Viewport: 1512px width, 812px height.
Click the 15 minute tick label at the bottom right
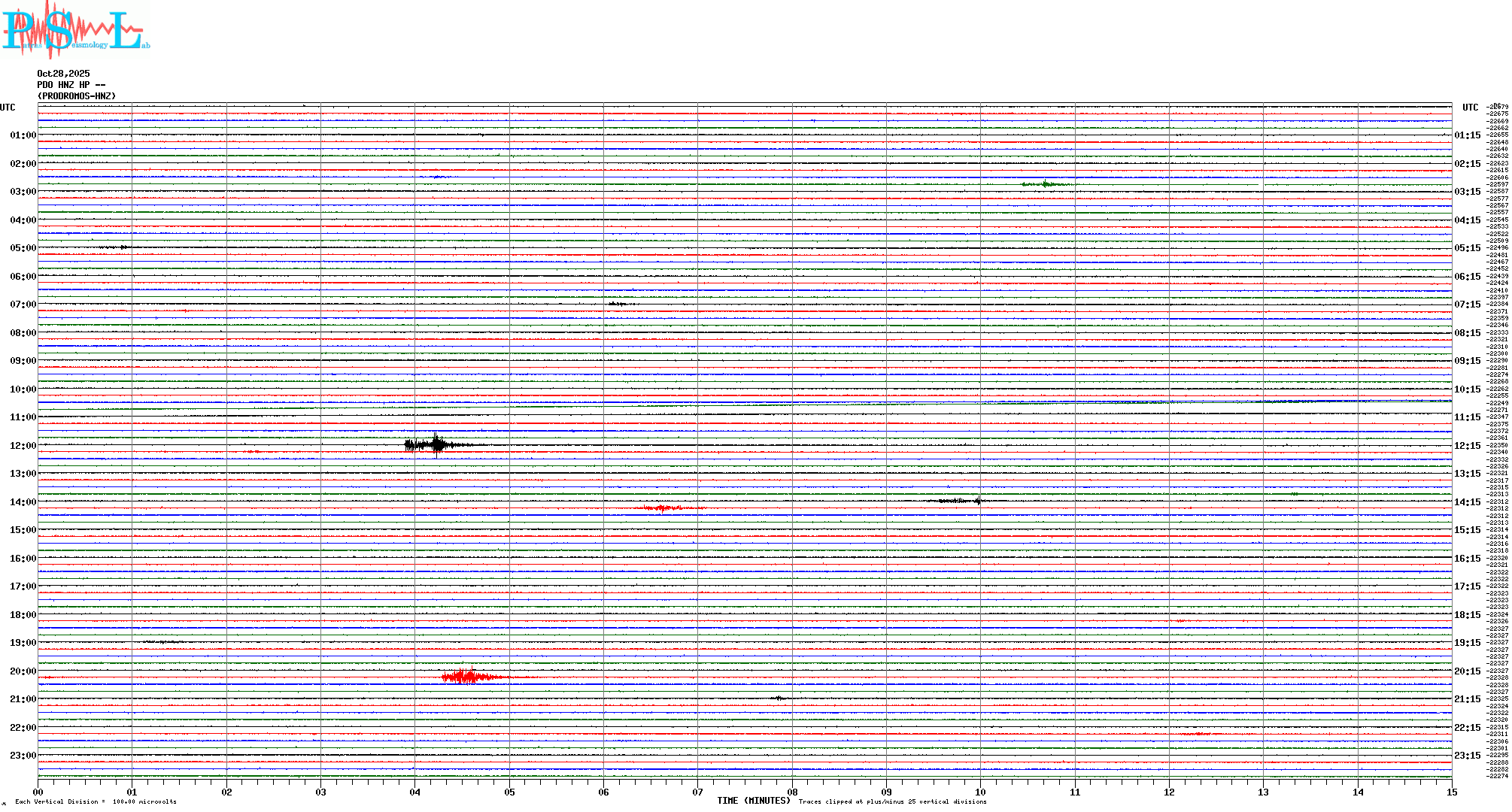[x=1451, y=792]
